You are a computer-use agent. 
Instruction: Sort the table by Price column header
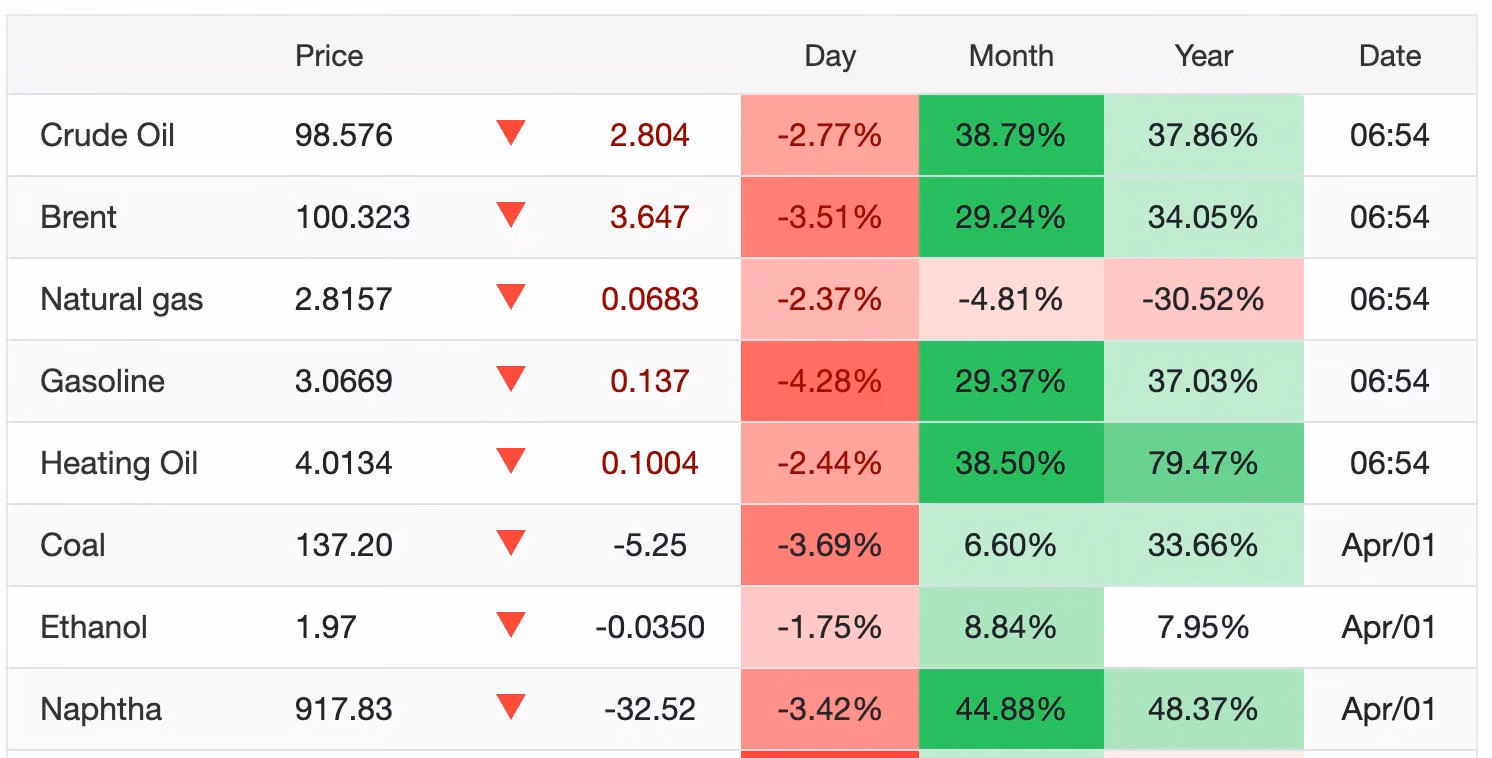click(329, 56)
